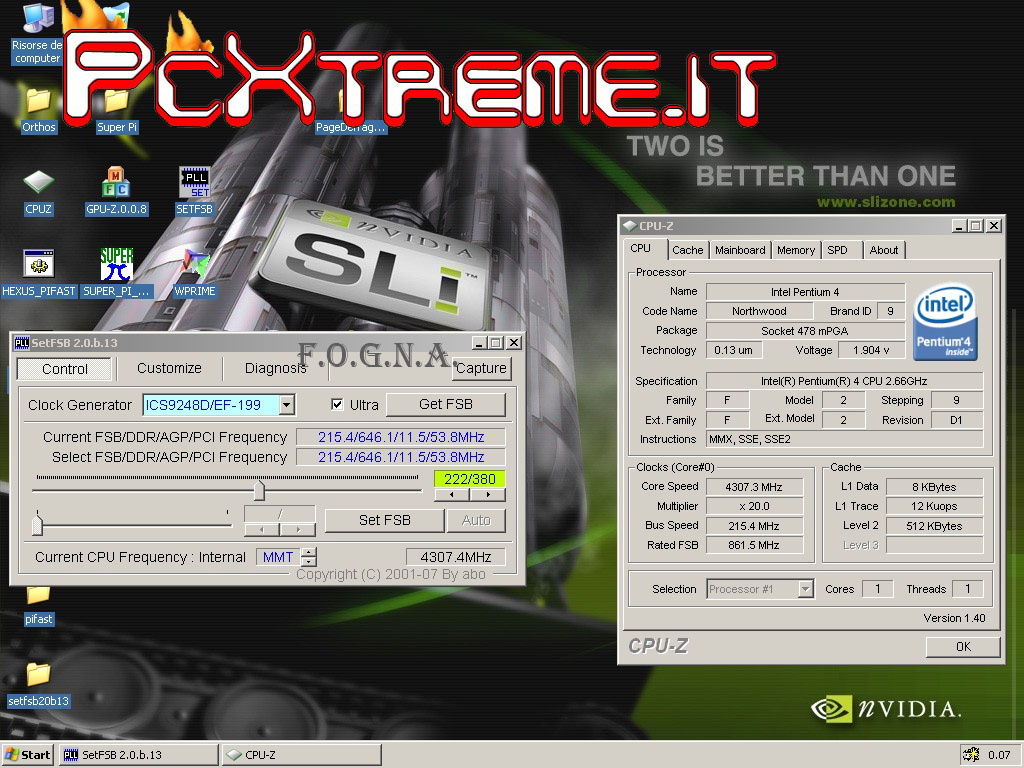The image size is (1024, 768).
Task: Open the Mainboard tab in CPU-Z
Action: (x=740, y=250)
